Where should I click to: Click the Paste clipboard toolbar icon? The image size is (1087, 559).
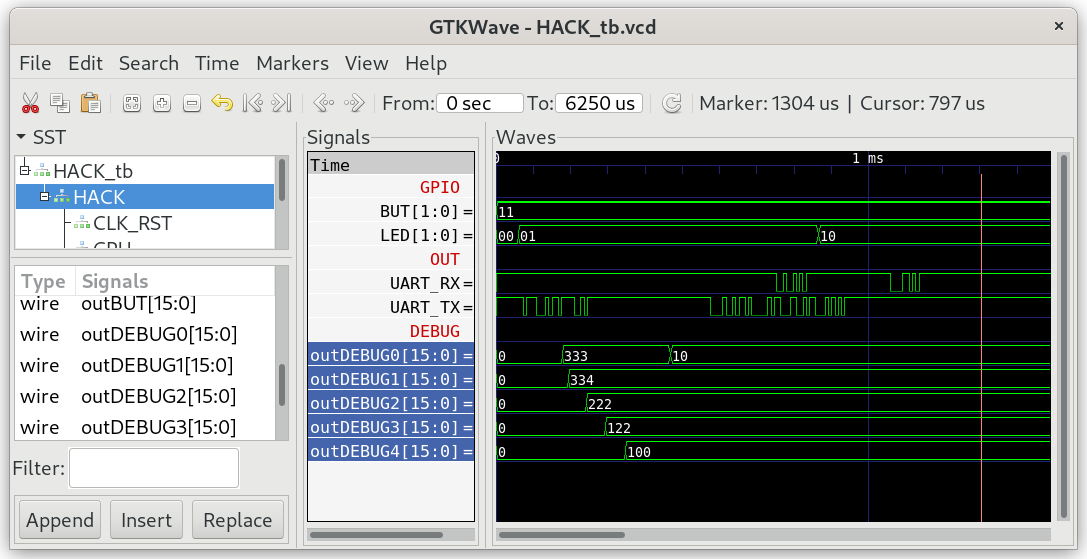pos(91,103)
